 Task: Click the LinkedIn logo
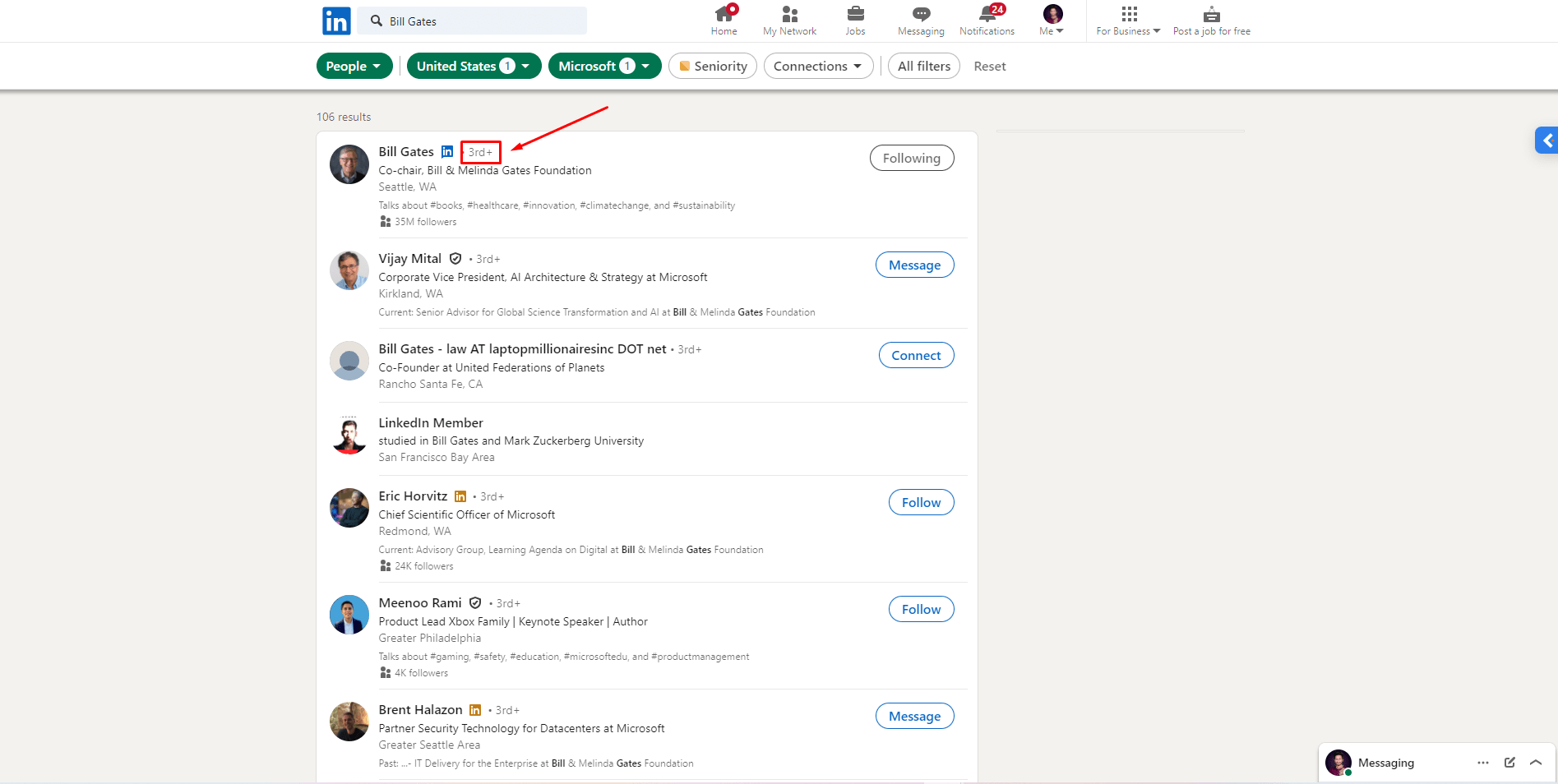coord(336,21)
